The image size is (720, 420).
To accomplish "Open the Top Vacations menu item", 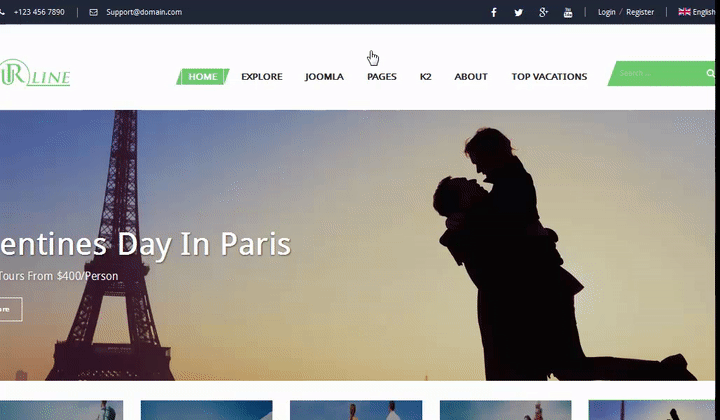I will click(549, 77).
